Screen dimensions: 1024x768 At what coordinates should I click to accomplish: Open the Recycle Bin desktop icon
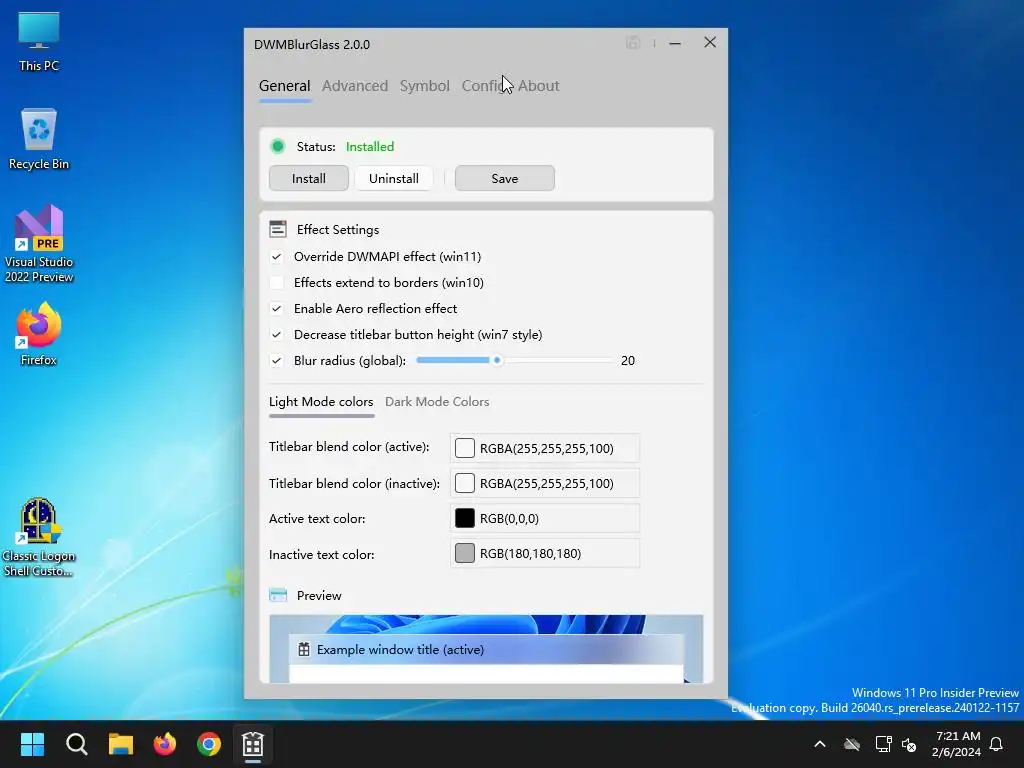click(x=39, y=139)
